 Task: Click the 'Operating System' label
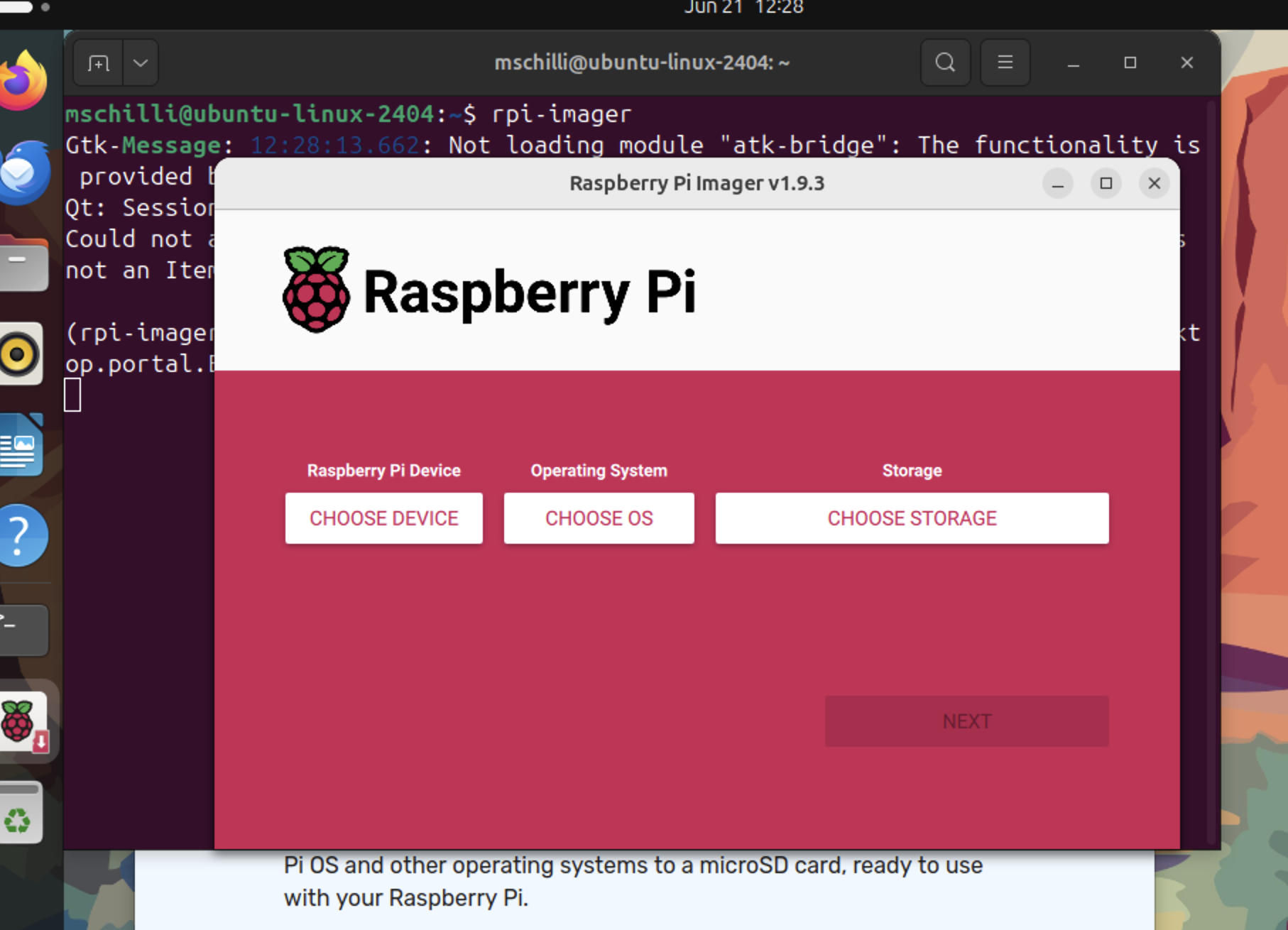pos(599,471)
